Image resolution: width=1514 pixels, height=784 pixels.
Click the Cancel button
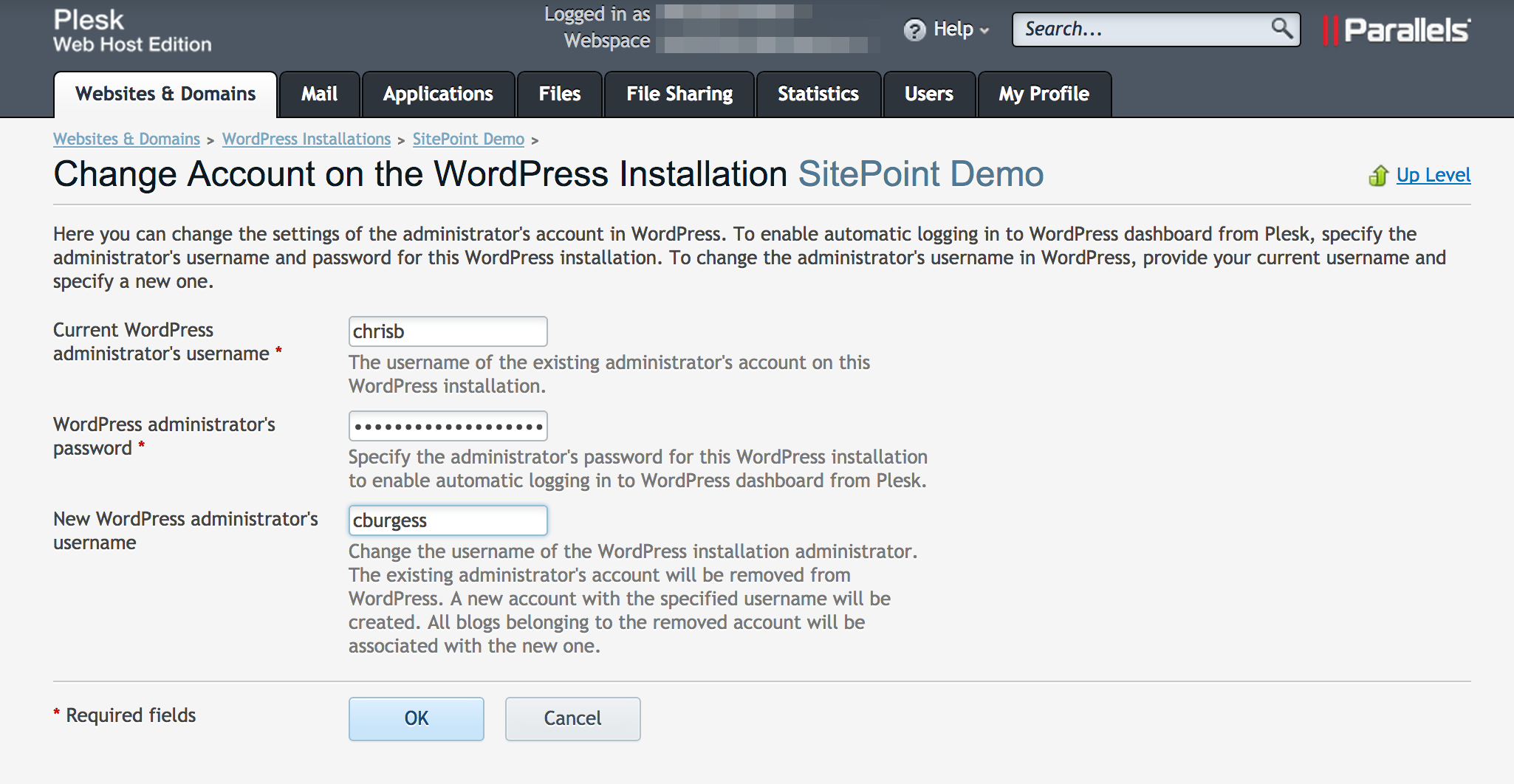(x=572, y=718)
